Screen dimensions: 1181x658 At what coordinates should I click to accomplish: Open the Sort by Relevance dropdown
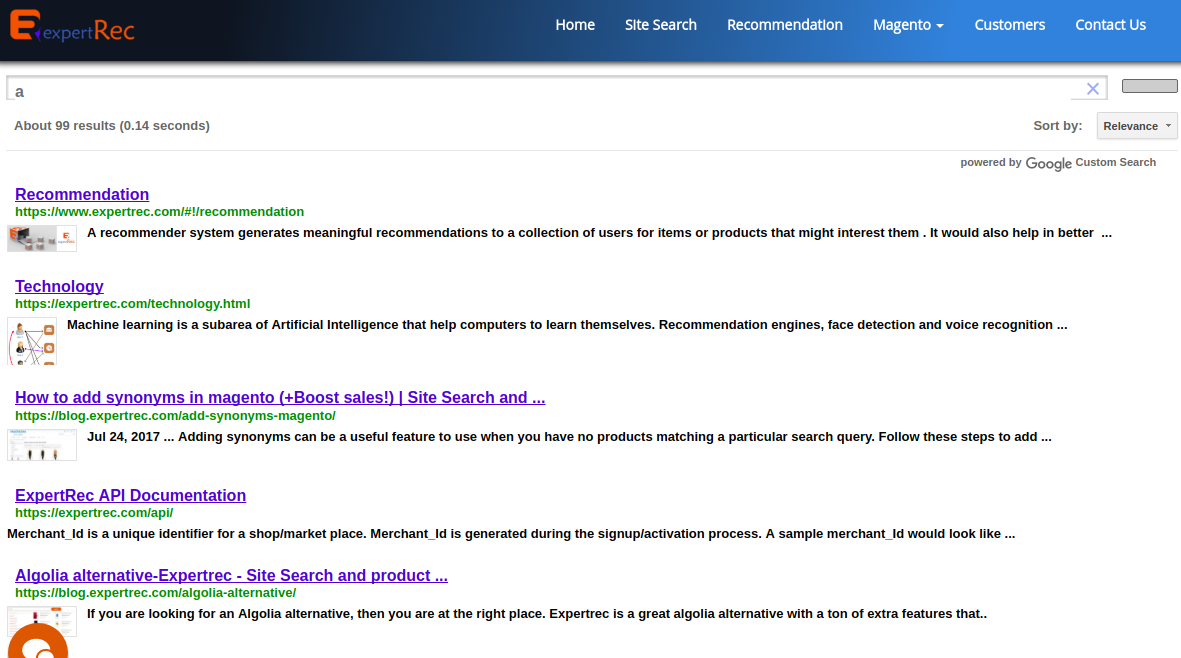coord(1136,126)
